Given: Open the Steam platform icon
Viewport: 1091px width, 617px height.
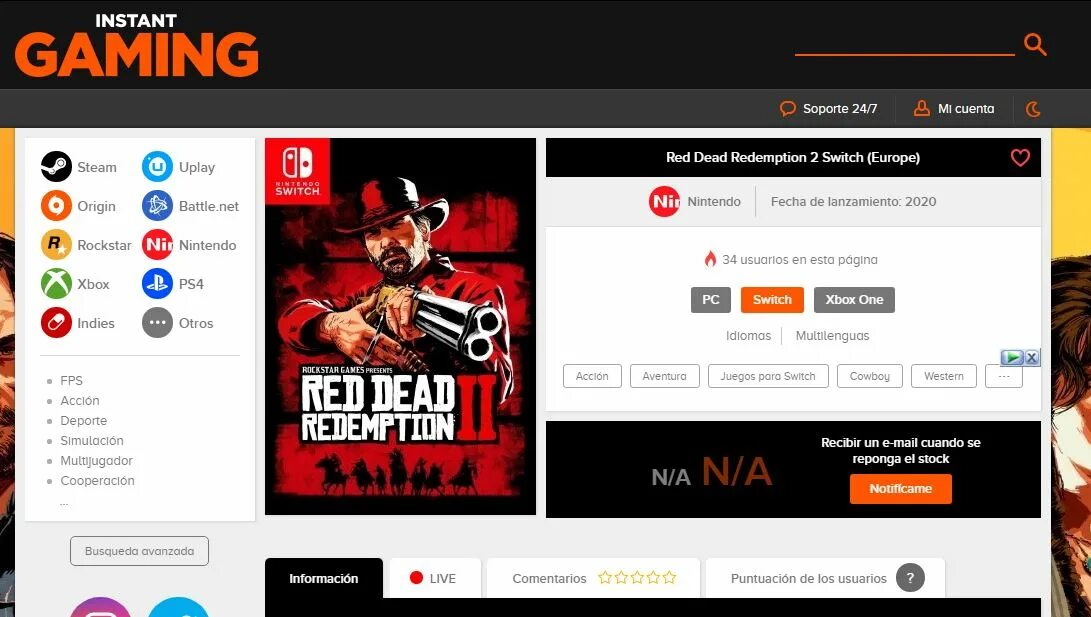Looking at the screenshot, I should pos(56,167).
